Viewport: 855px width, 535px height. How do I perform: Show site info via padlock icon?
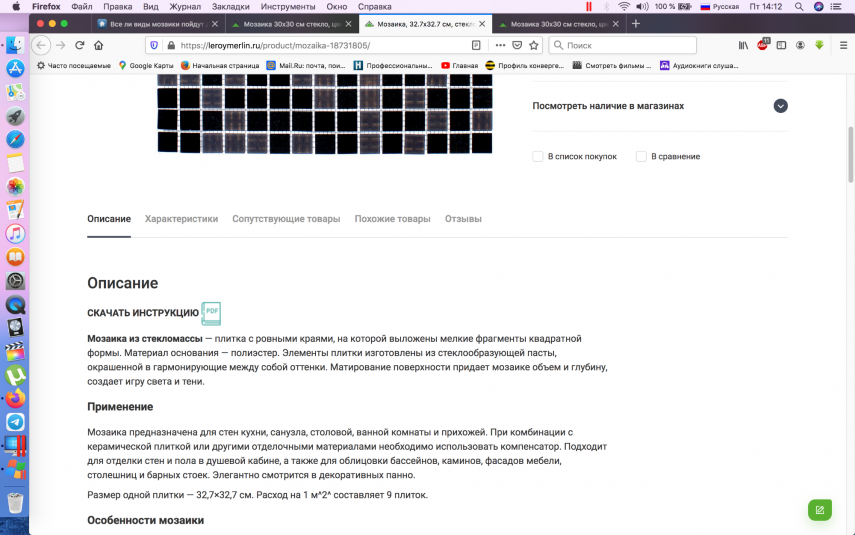(171, 45)
